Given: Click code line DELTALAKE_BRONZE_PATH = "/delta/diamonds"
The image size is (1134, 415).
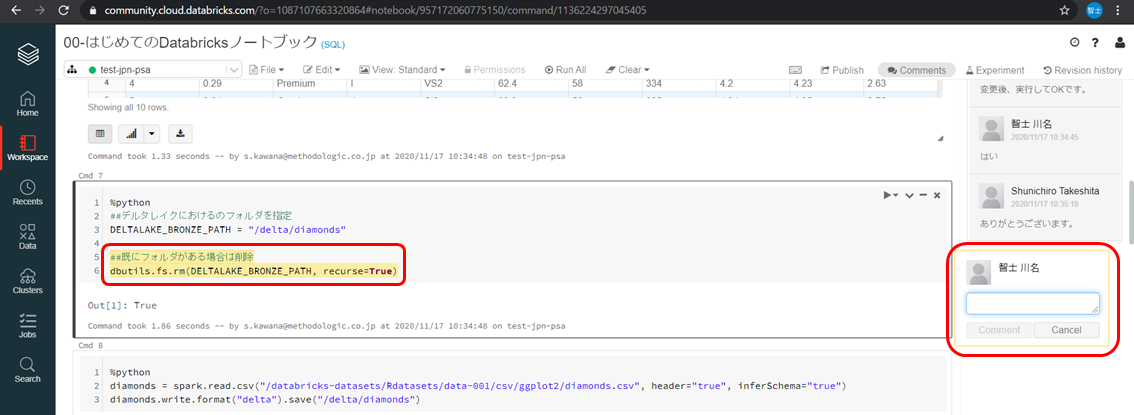Looking at the screenshot, I should pyautogui.click(x=229, y=229).
